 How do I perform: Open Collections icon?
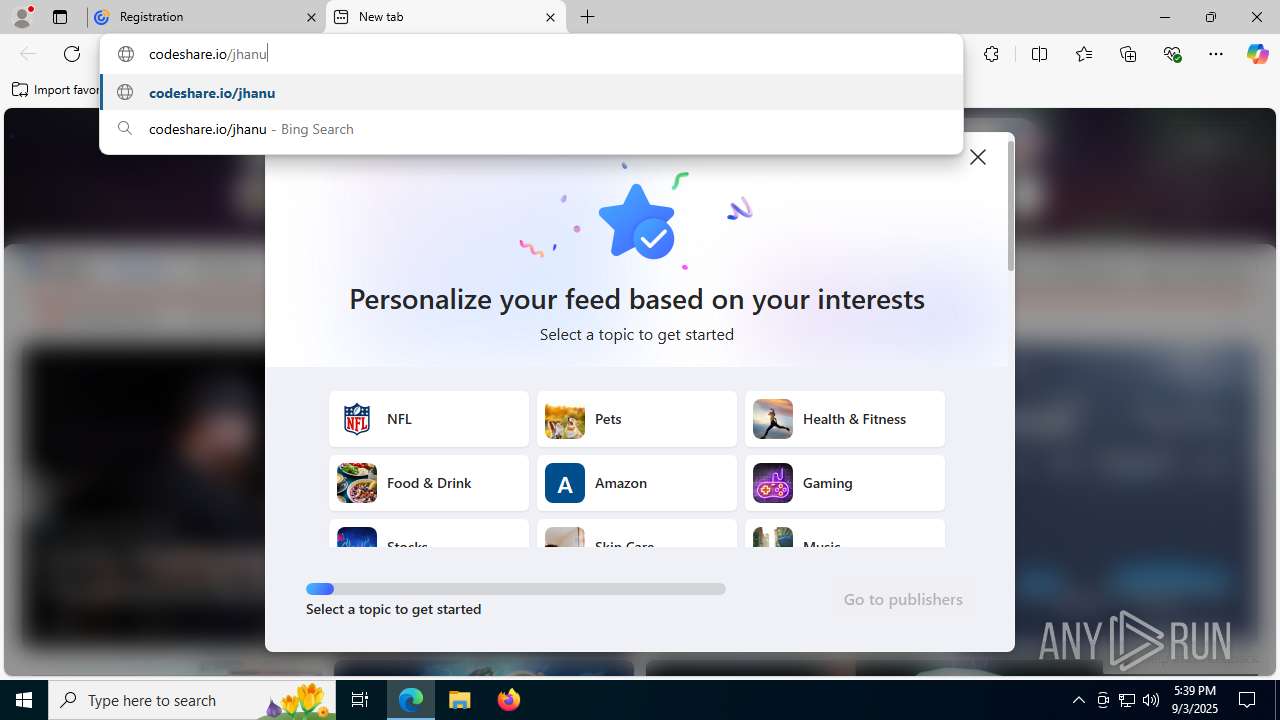[x=1128, y=54]
